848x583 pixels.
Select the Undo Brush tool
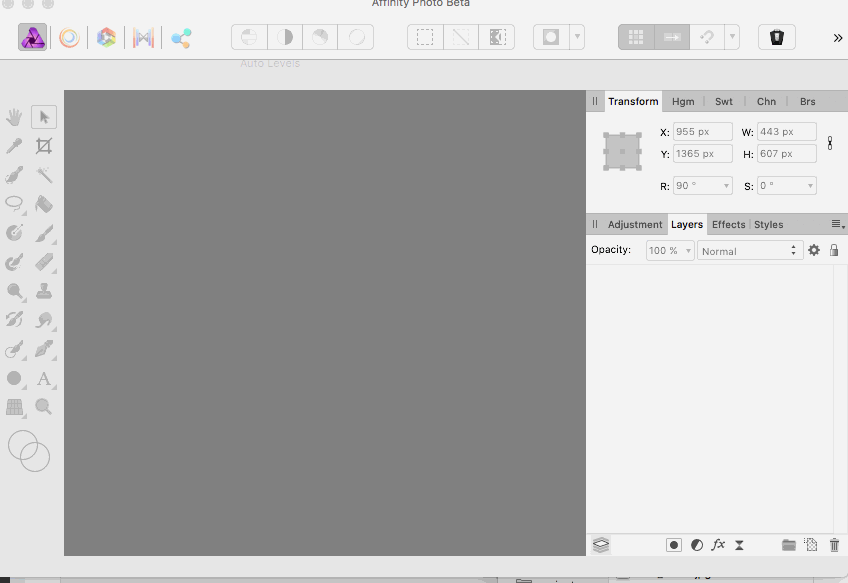14,320
